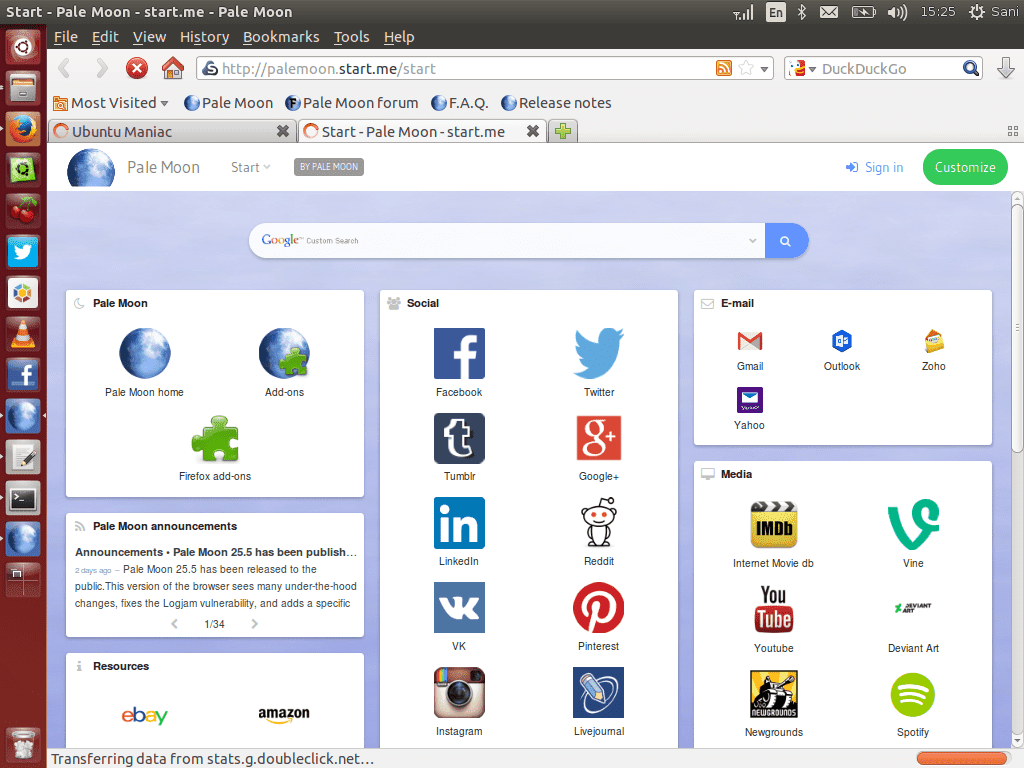This screenshot has height=768, width=1024.
Task: List all tabs button at tab bar end
Action: (x=1013, y=131)
